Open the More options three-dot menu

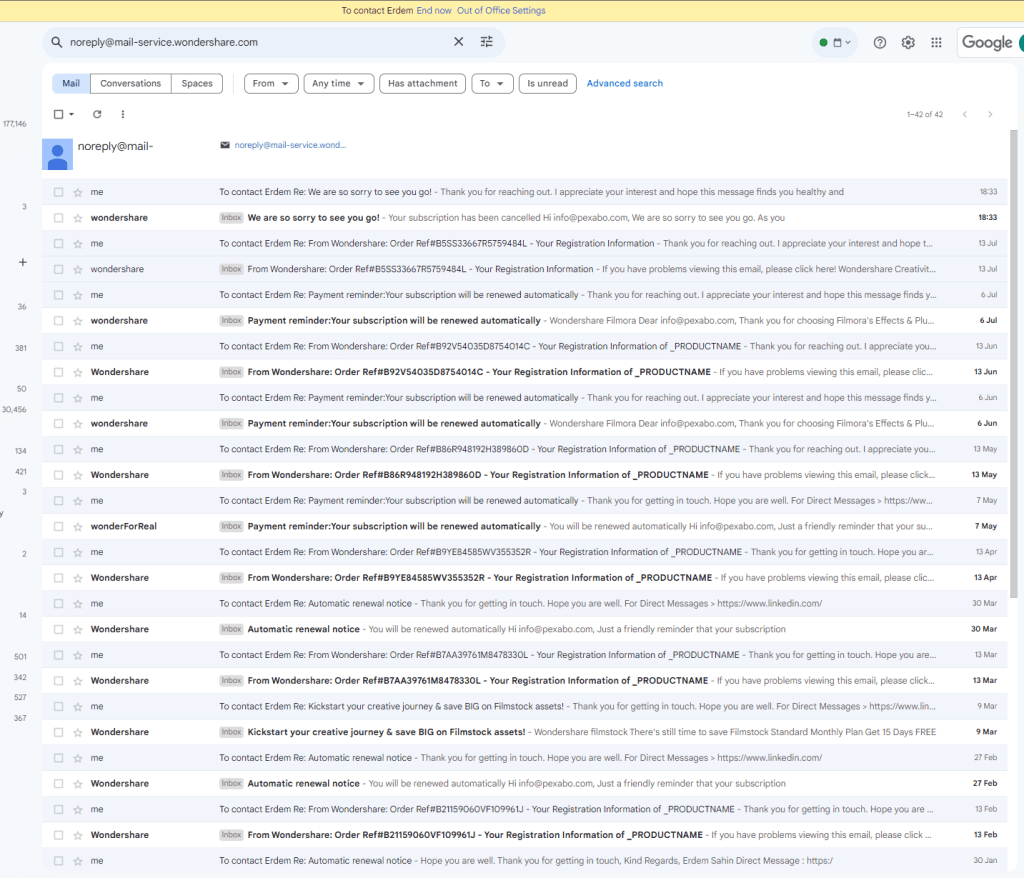click(x=122, y=114)
